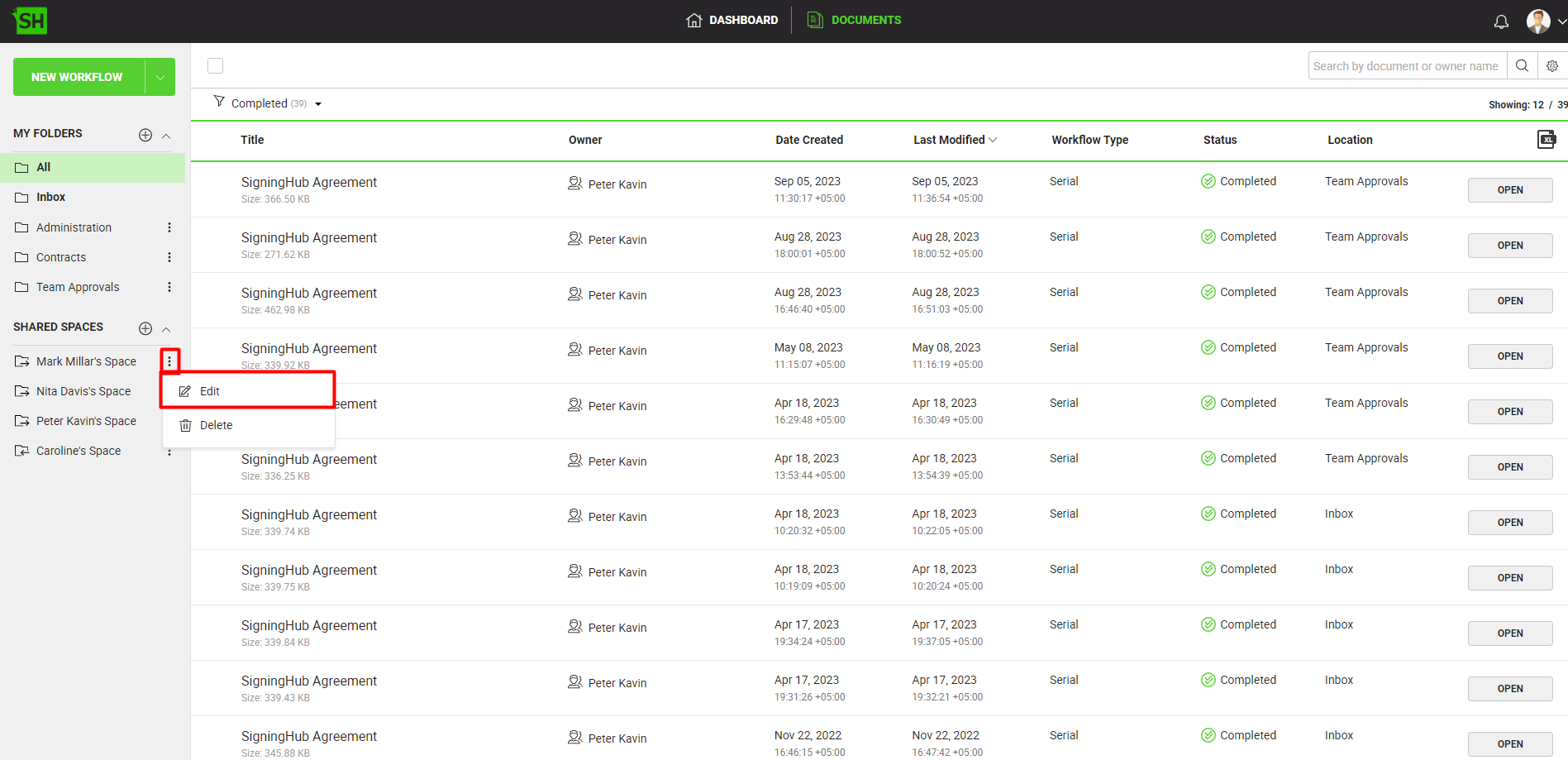The height and width of the screenshot is (760, 1568).
Task: Open three-dot menu for Contracts folder
Action: coord(169,257)
